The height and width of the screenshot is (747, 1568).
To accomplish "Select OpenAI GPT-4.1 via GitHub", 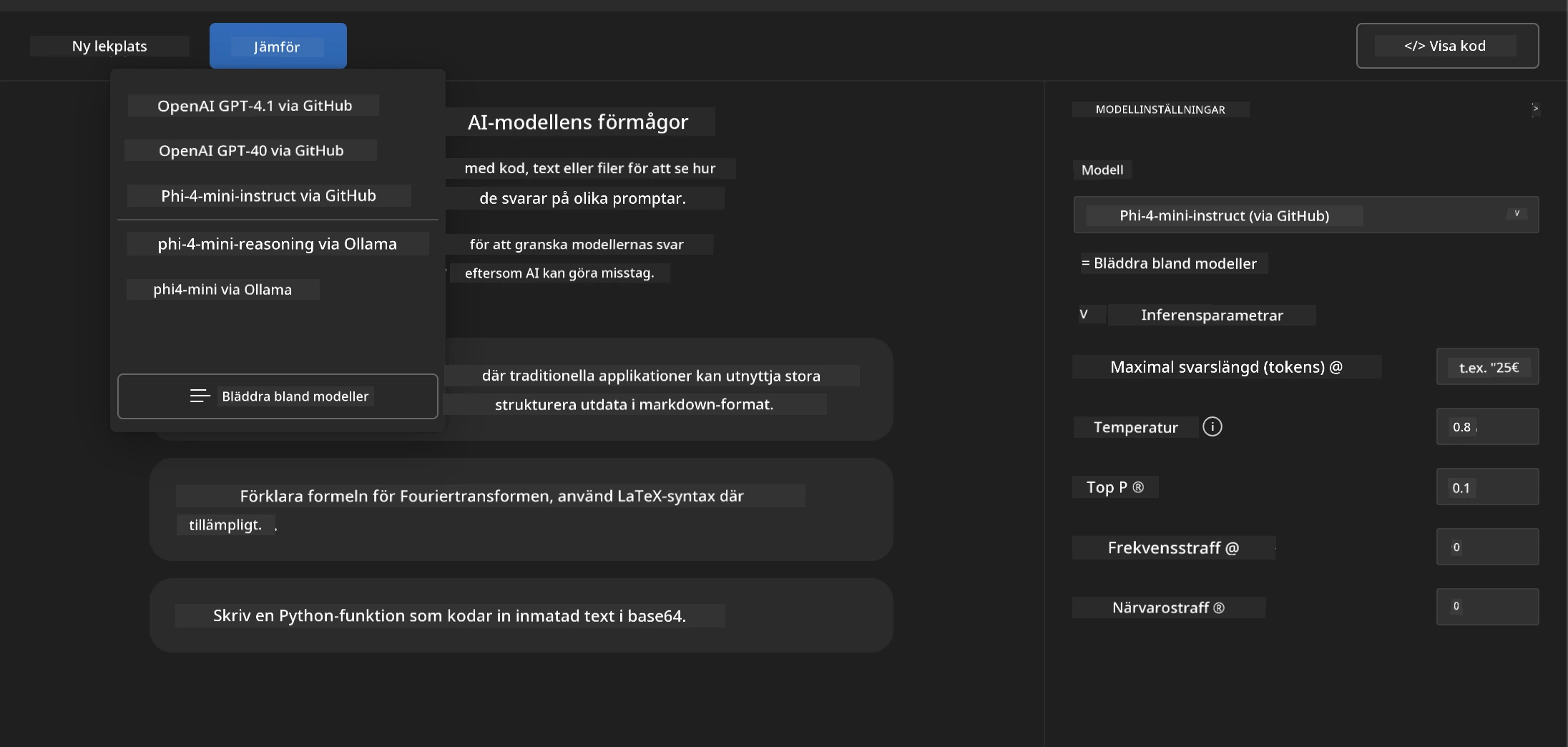I will [x=255, y=106].
